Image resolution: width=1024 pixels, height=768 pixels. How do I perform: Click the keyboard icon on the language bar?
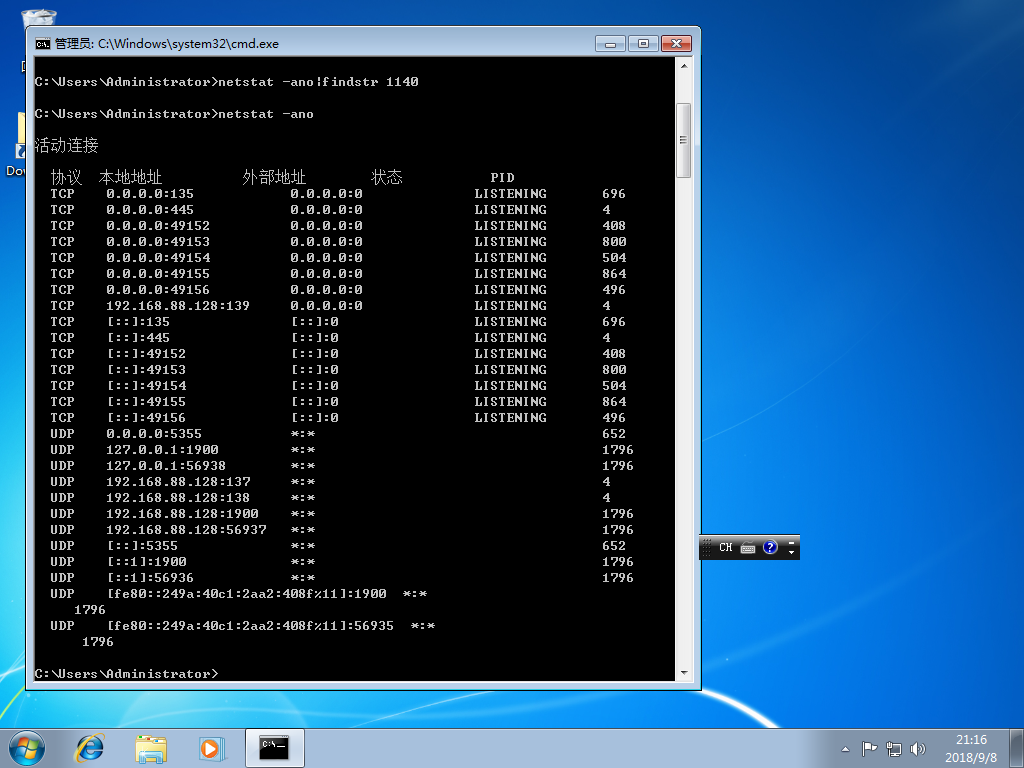coord(748,547)
